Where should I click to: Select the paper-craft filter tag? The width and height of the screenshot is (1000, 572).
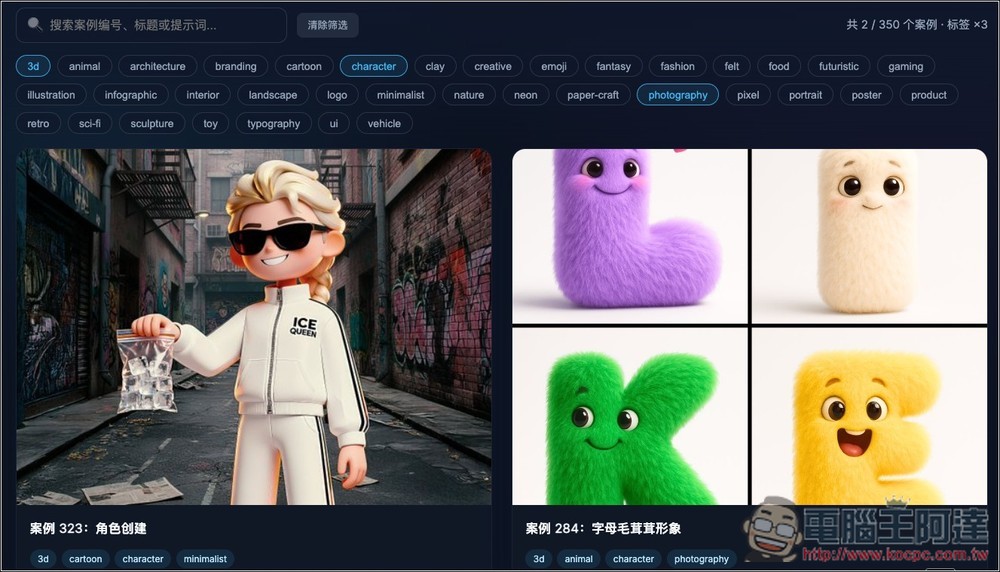coord(593,95)
